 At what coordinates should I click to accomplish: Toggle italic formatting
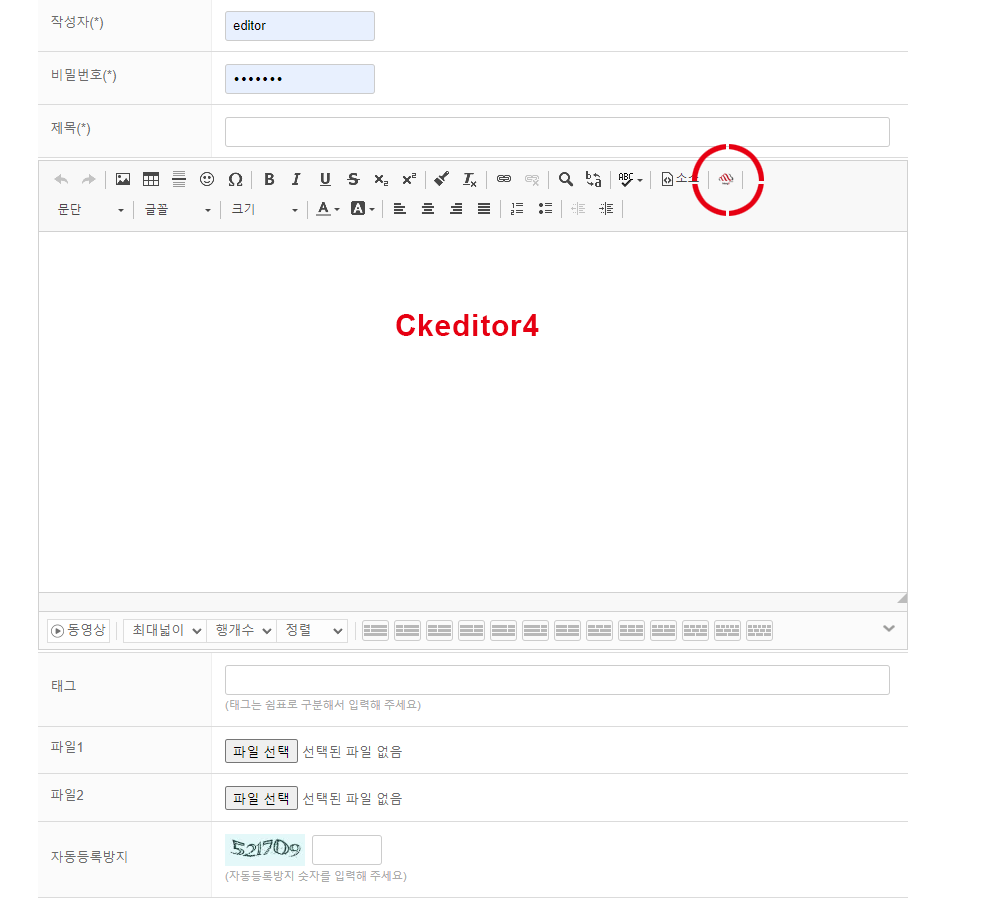tap(296, 179)
